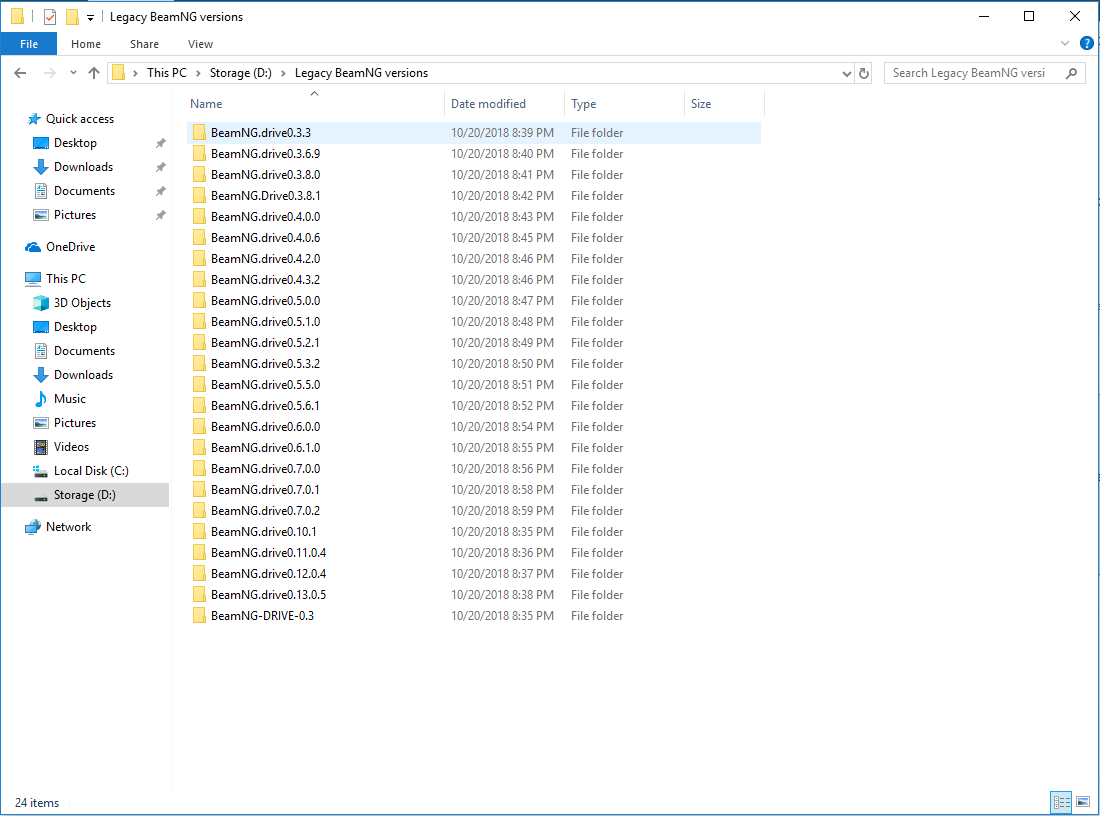1100x816 pixels.
Task: Open Local Disk (C:) in navigation pane
Action: point(91,471)
